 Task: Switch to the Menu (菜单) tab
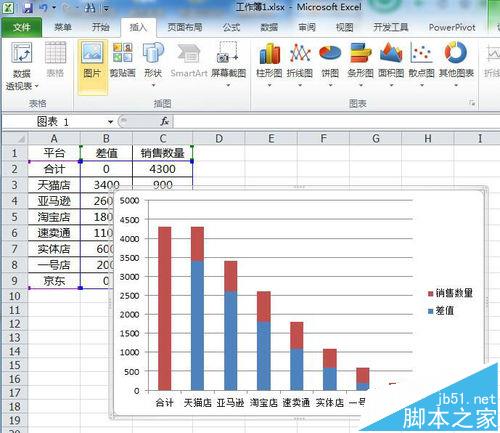(x=63, y=27)
